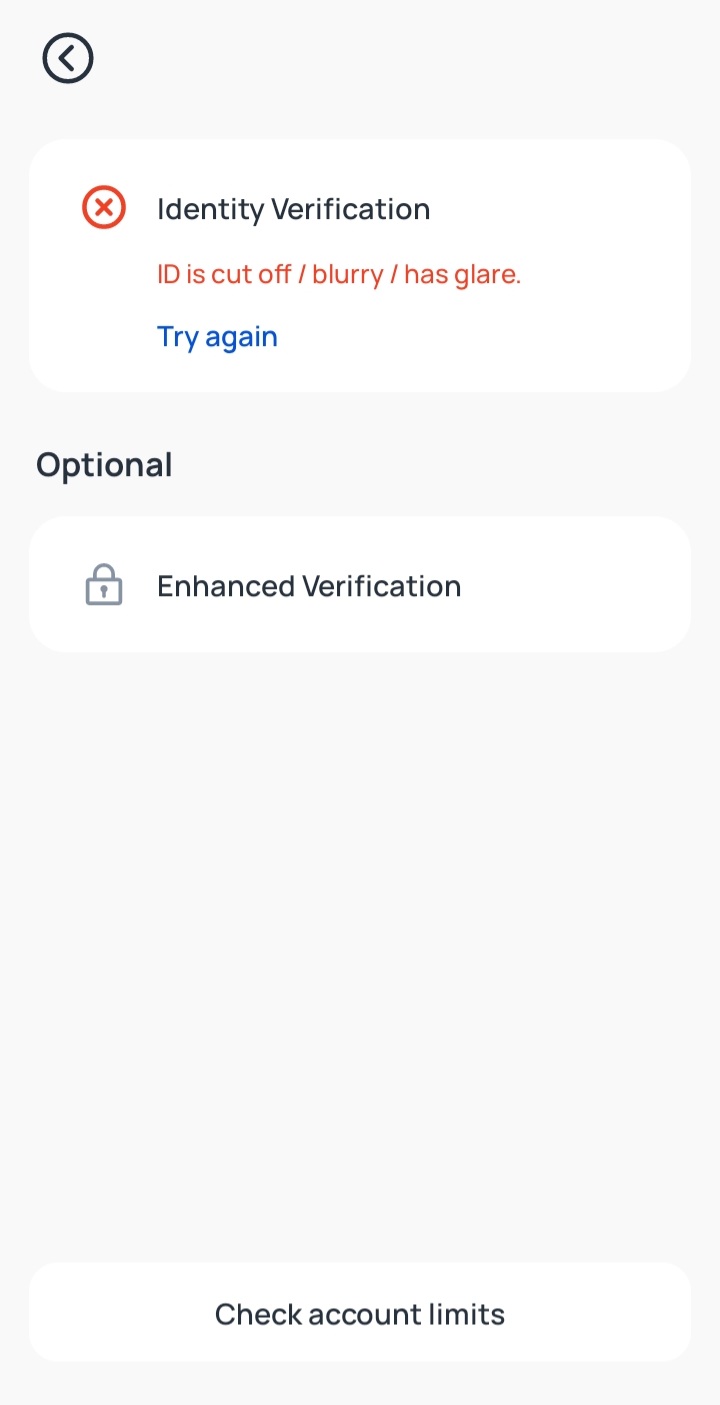The height and width of the screenshot is (1405, 720).
Task: Click the Optional section heading
Action: pos(104,465)
